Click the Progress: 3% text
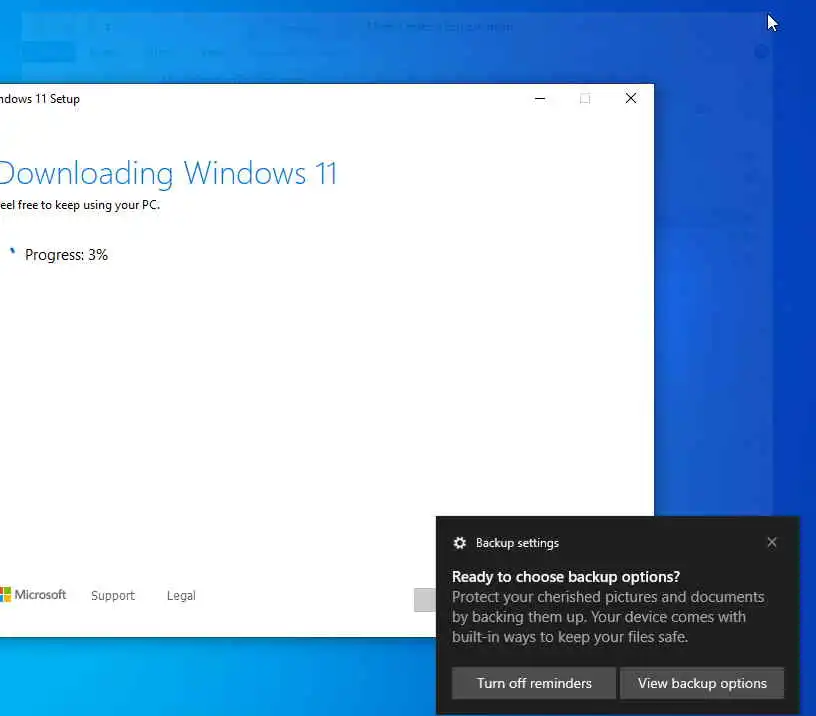816x716 pixels. pos(66,255)
